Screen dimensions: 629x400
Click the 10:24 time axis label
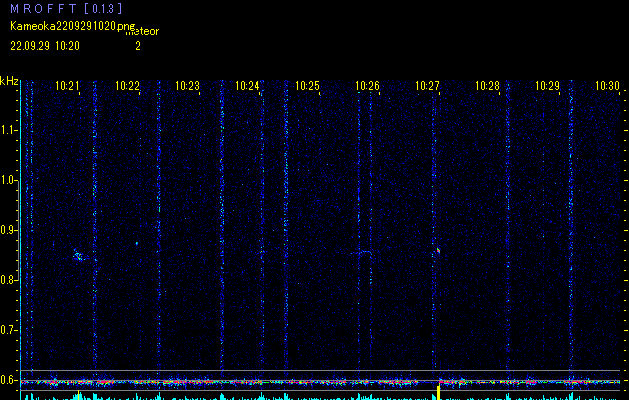[247, 86]
